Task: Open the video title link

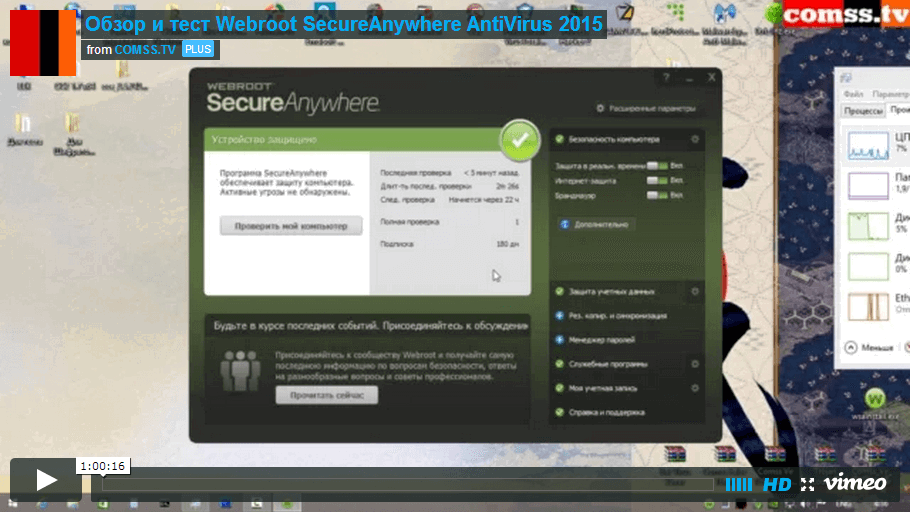Action: click(344, 24)
